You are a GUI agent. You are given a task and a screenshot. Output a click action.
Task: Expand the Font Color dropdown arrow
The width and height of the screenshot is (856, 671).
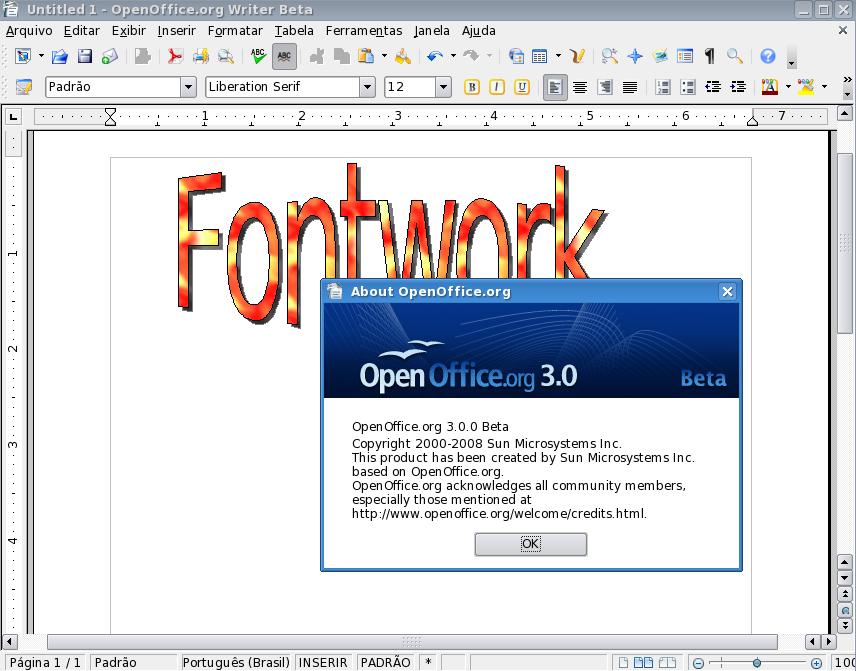[x=788, y=87]
